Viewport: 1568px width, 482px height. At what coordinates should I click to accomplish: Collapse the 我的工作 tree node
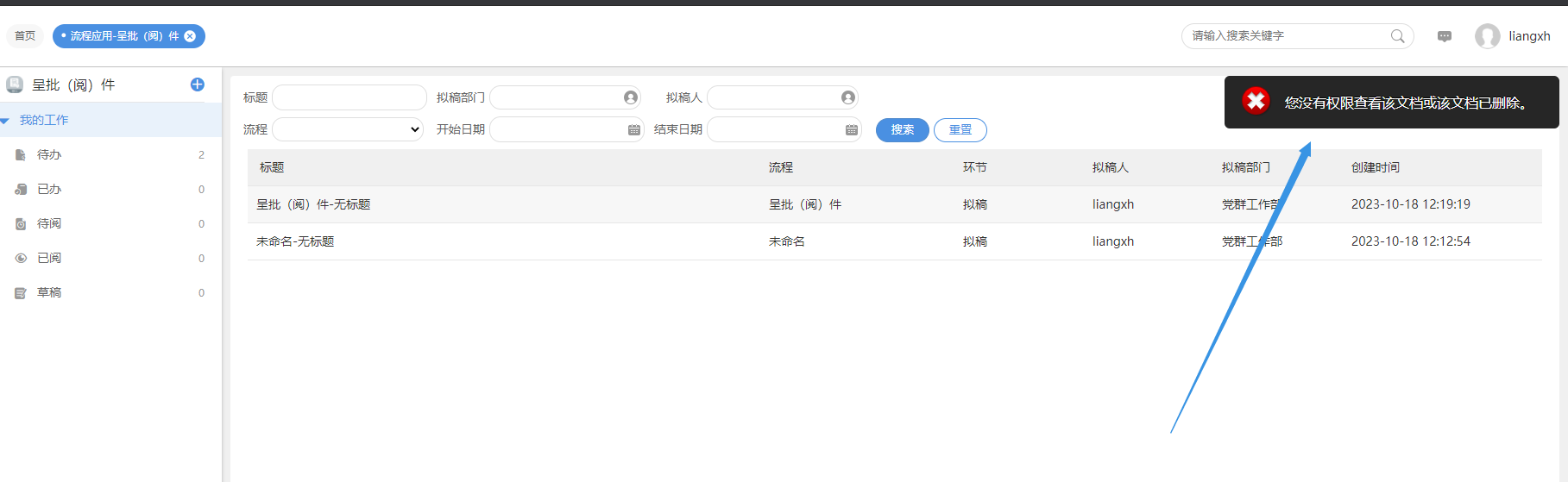(x=5, y=121)
